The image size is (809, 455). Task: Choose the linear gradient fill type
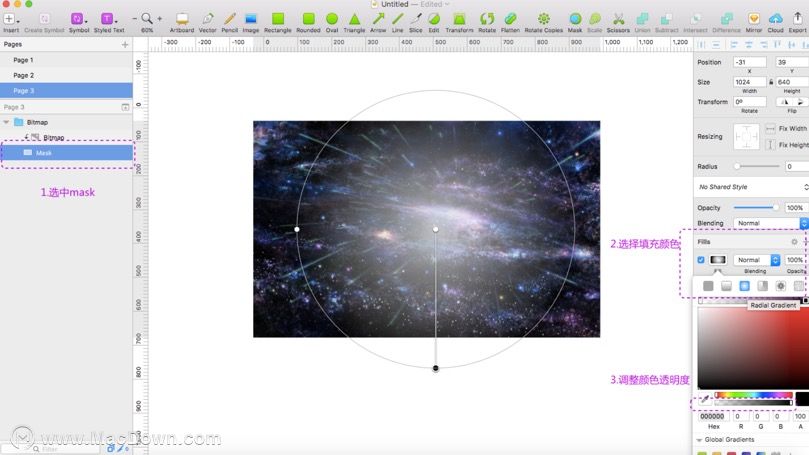[x=726, y=286]
